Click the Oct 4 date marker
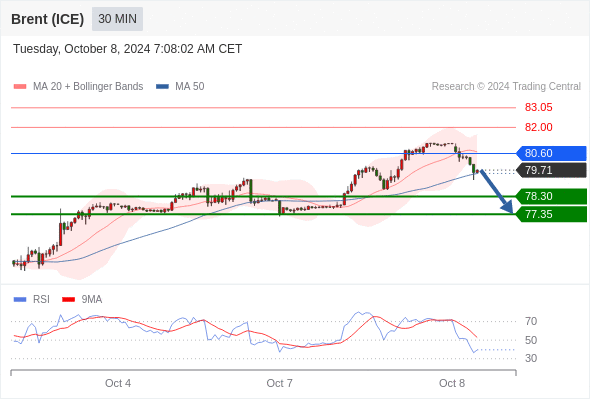 [x=118, y=383]
